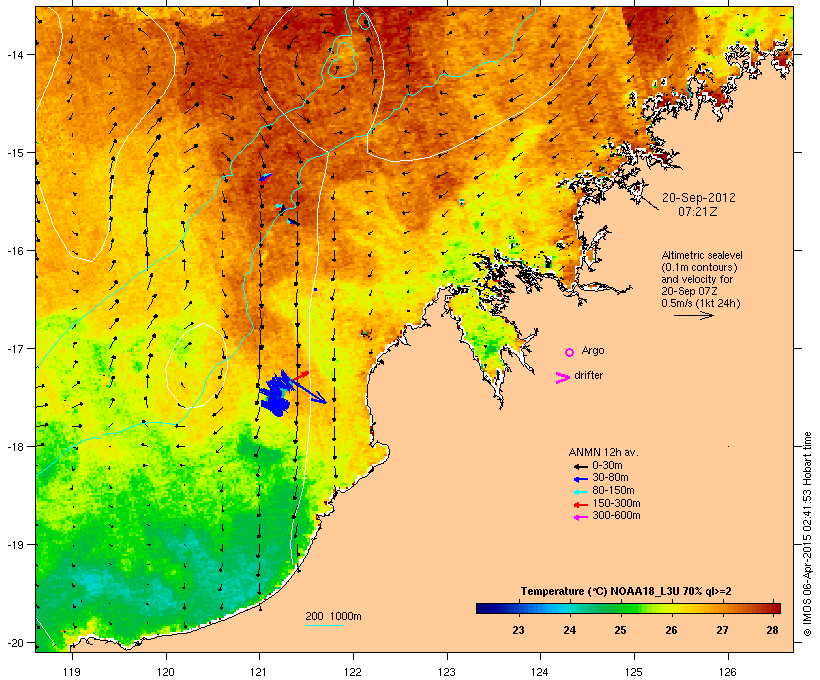Screen dimensions: 820x680
Task: Click the latitude axis label '-20'
Action: (14, 642)
